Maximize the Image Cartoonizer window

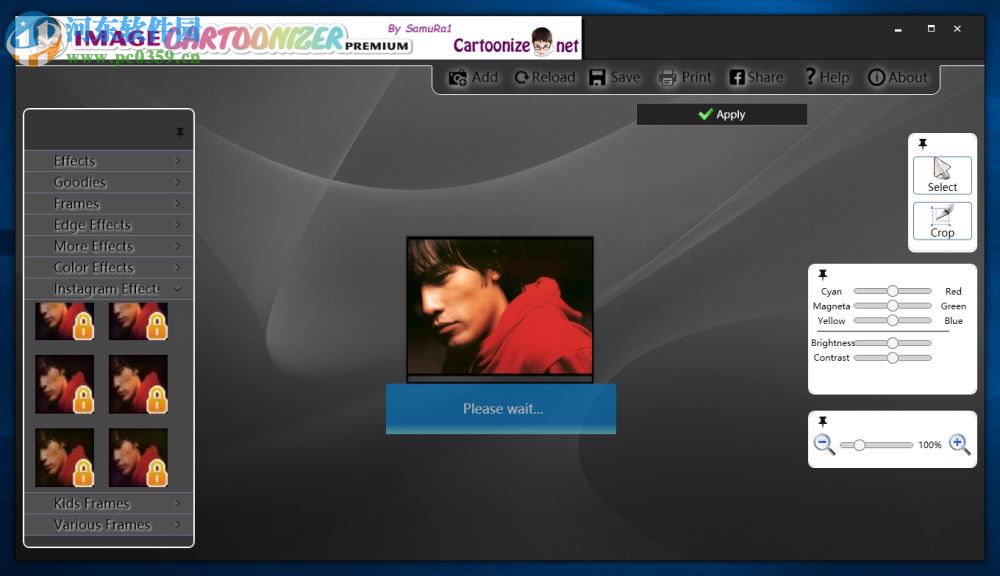[x=931, y=29]
